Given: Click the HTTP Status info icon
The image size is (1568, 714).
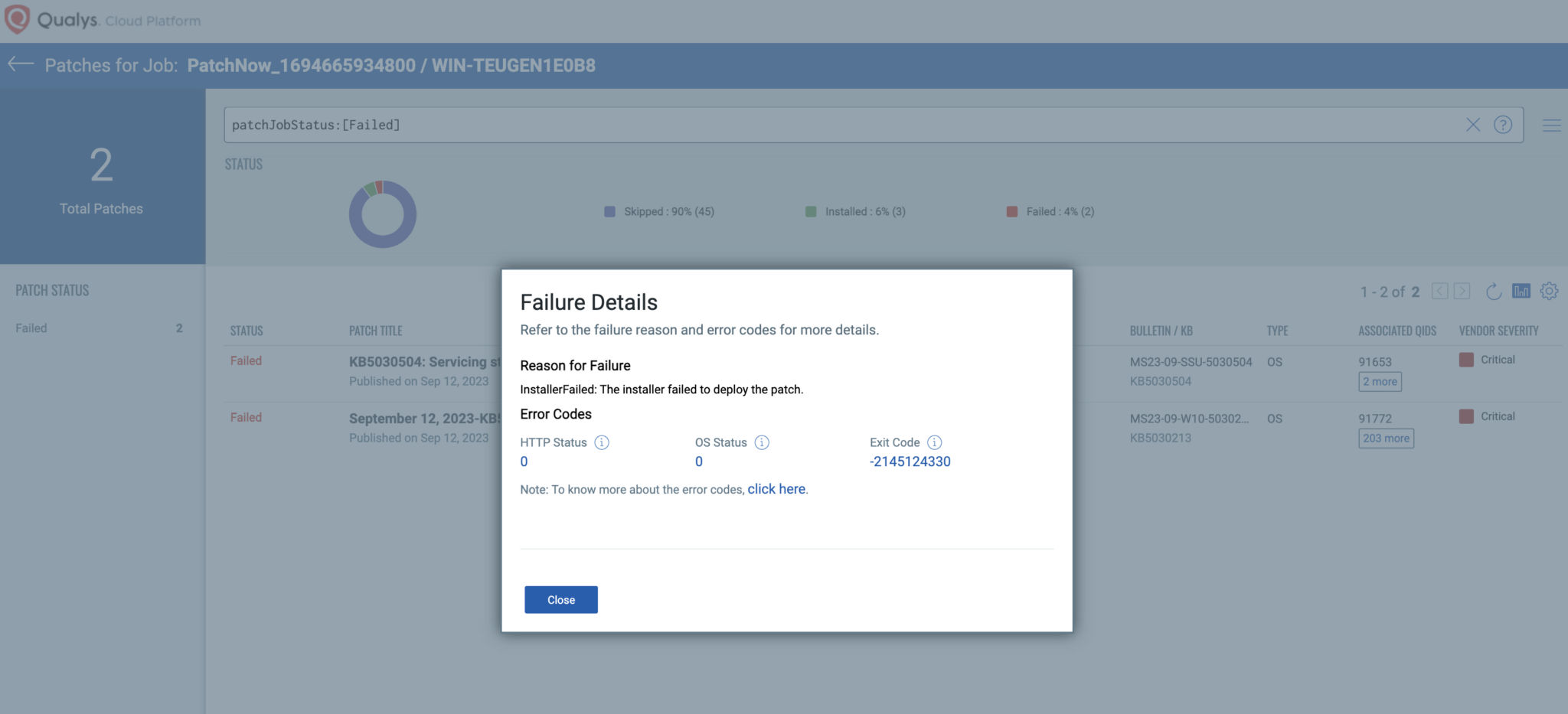Looking at the screenshot, I should coord(603,442).
